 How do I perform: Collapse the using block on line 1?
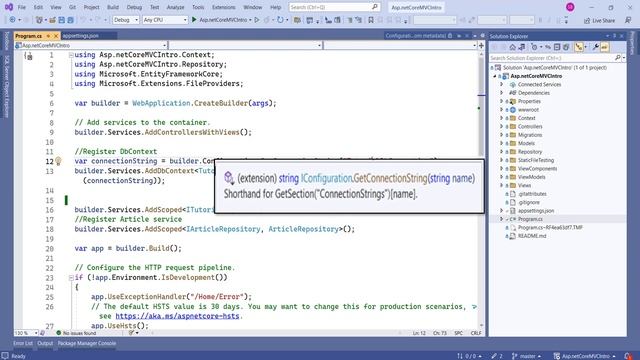(x=71, y=55)
